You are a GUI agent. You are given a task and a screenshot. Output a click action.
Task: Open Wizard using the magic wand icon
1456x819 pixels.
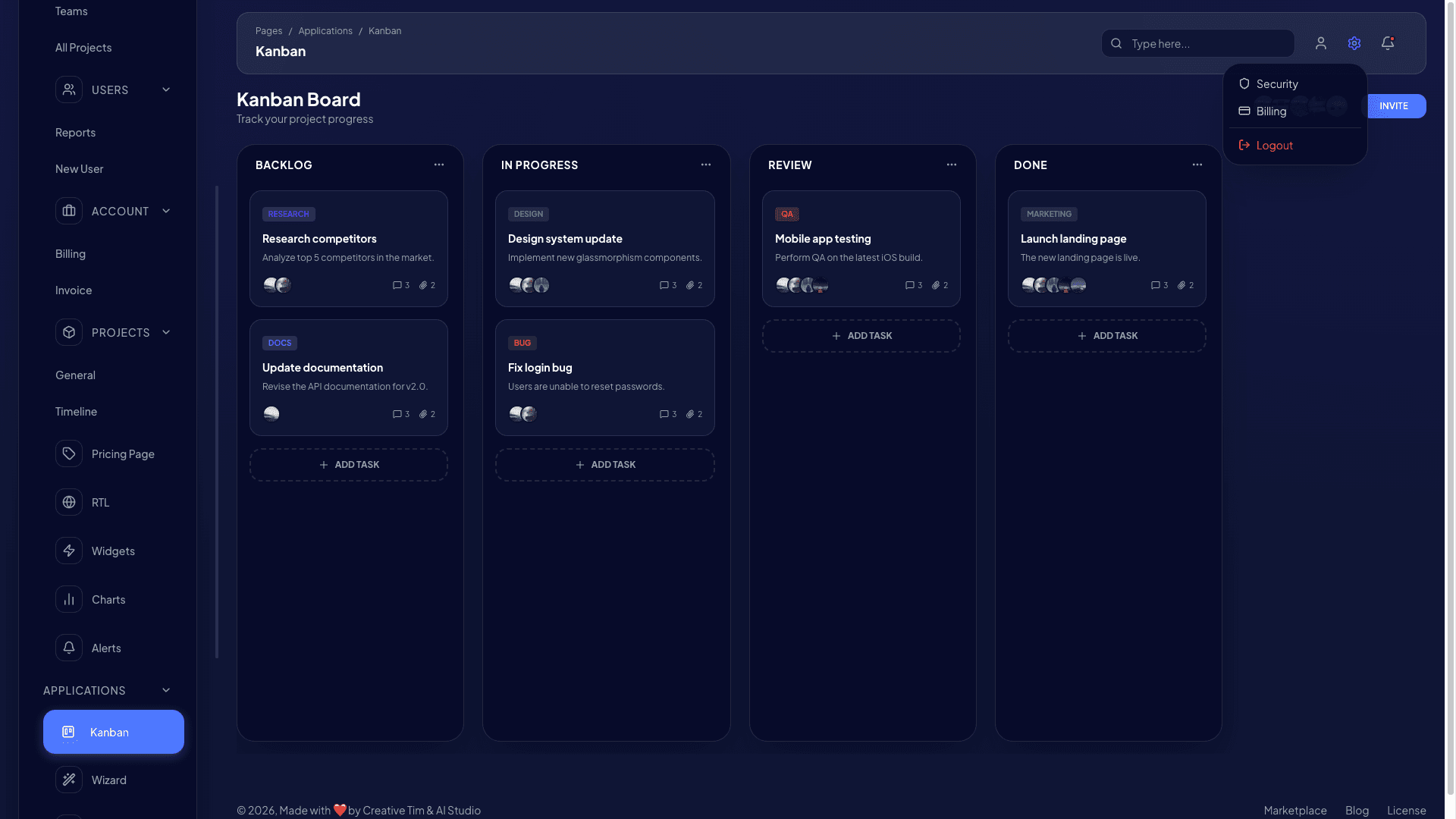click(x=69, y=780)
